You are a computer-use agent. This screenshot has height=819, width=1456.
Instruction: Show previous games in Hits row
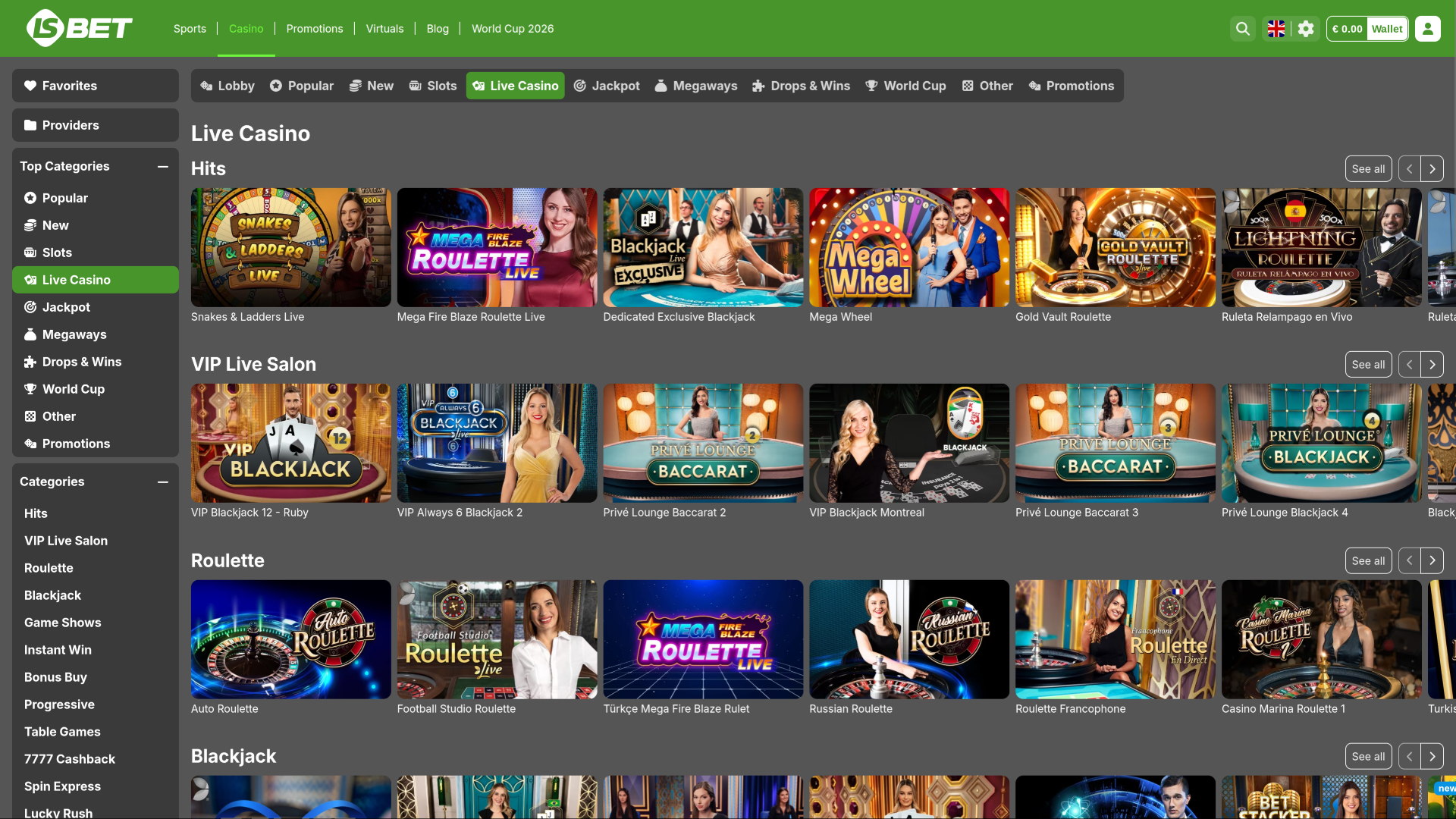(x=1409, y=169)
